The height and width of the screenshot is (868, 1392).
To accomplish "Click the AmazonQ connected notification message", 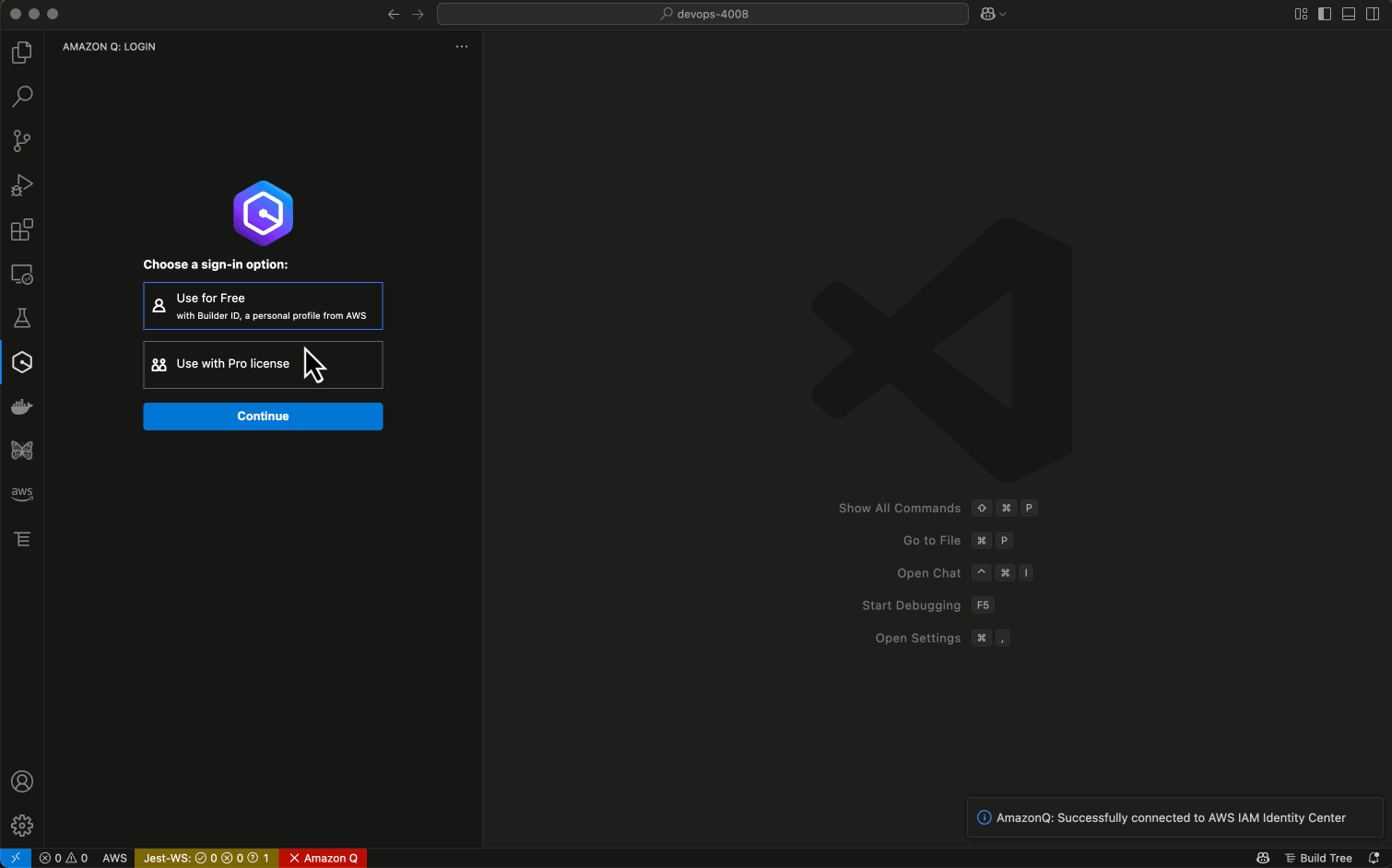I will pyautogui.click(x=1171, y=818).
